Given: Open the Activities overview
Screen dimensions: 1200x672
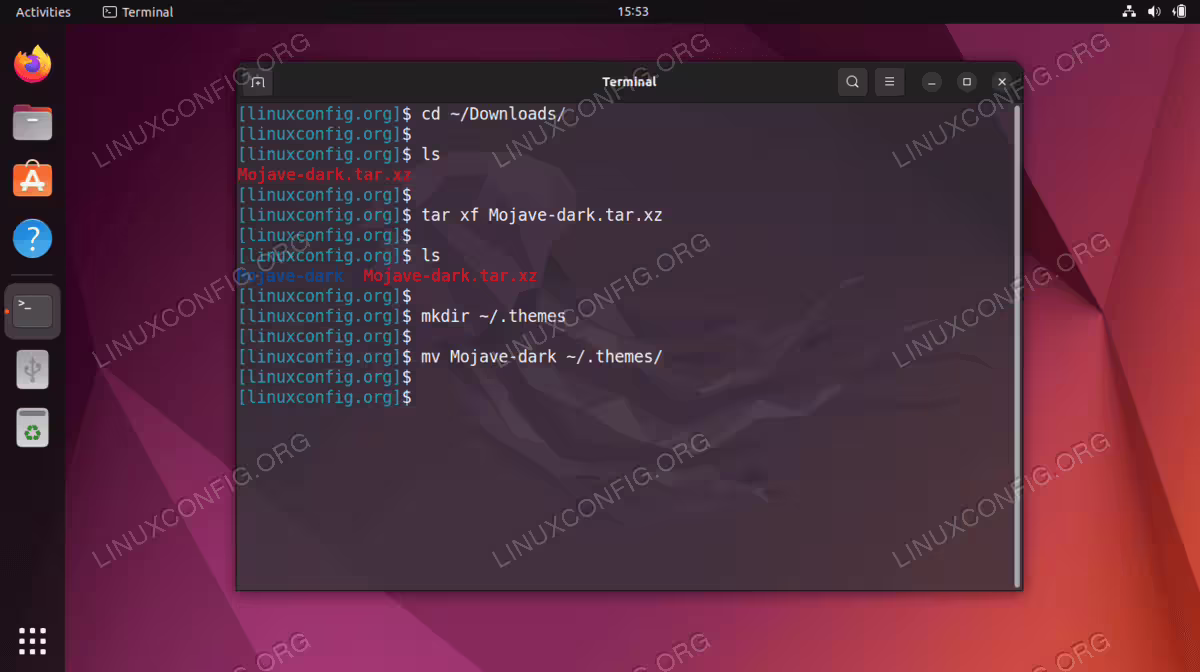Looking at the screenshot, I should click(43, 12).
